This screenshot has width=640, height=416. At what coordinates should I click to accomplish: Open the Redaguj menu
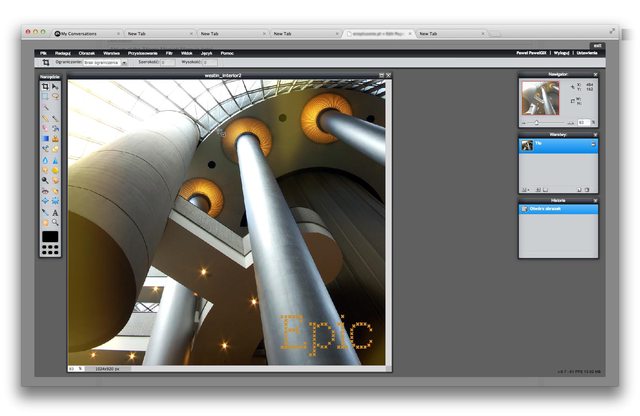pyautogui.click(x=63, y=53)
